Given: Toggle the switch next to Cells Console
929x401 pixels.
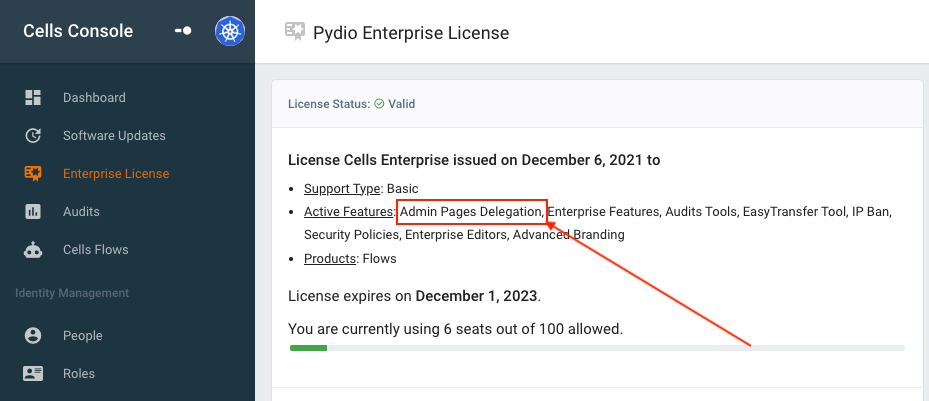Looking at the screenshot, I should (183, 31).
